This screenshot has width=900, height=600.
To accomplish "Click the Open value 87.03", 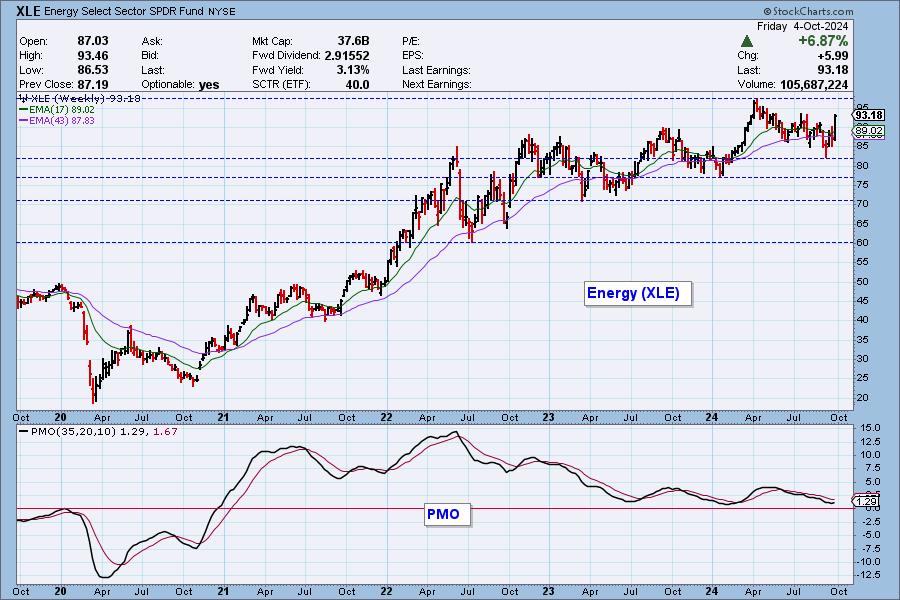I will point(93,41).
